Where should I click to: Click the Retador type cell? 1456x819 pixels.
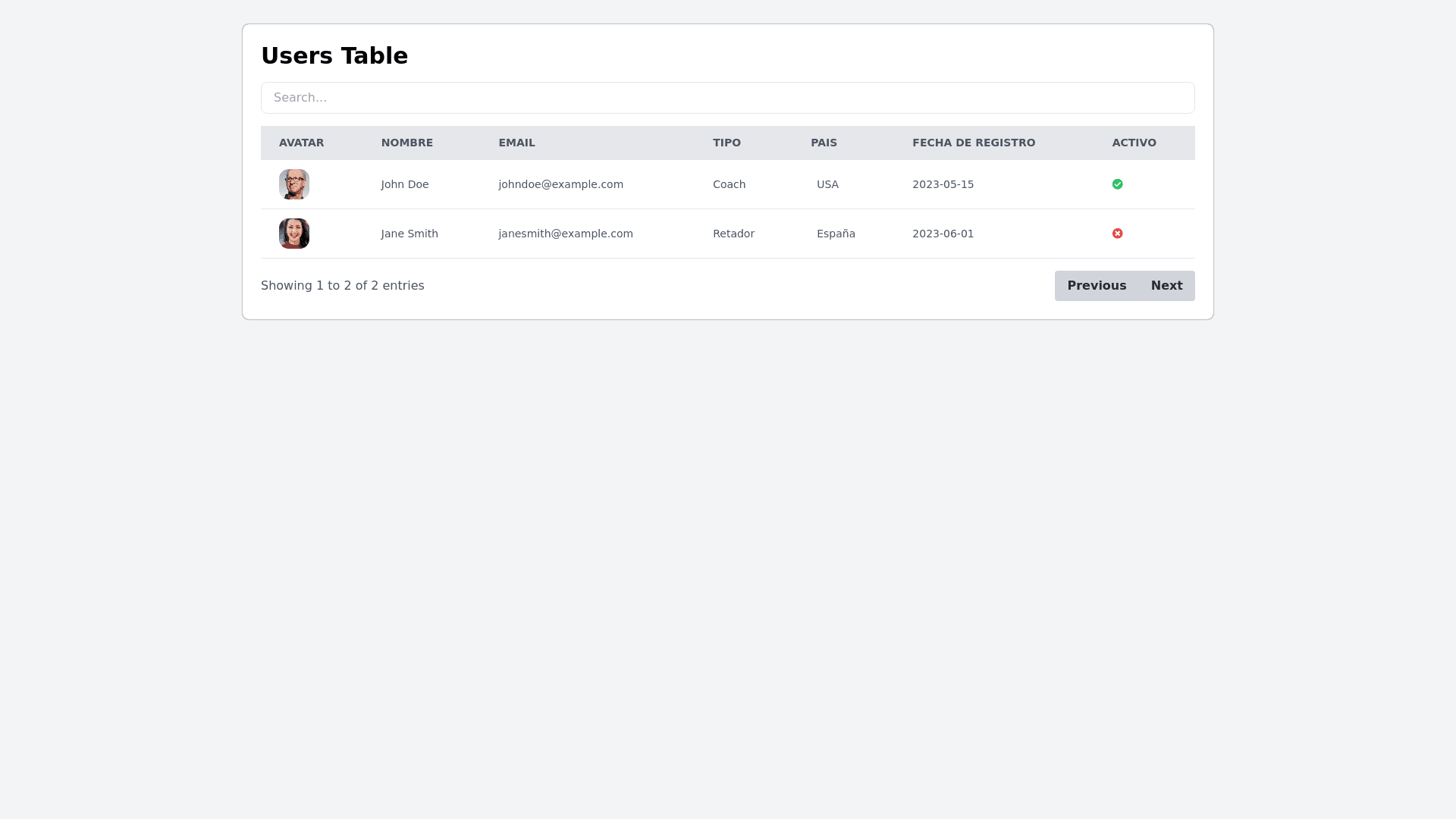(733, 234)
